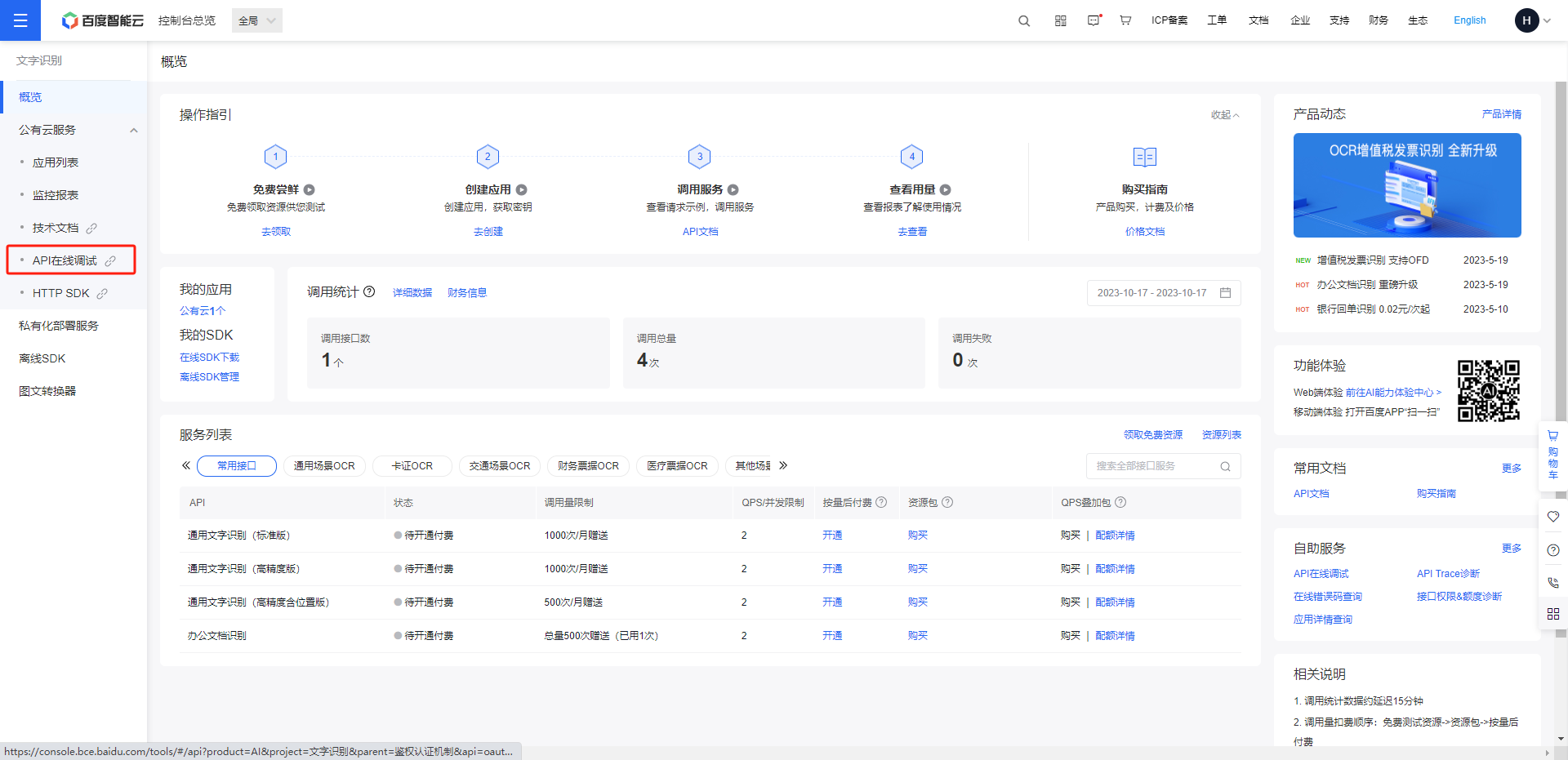The width and height of the screenshot is (1568, 760).
Task: Open the date range picker 2023-10-17
Action: tap(1164, 293)
